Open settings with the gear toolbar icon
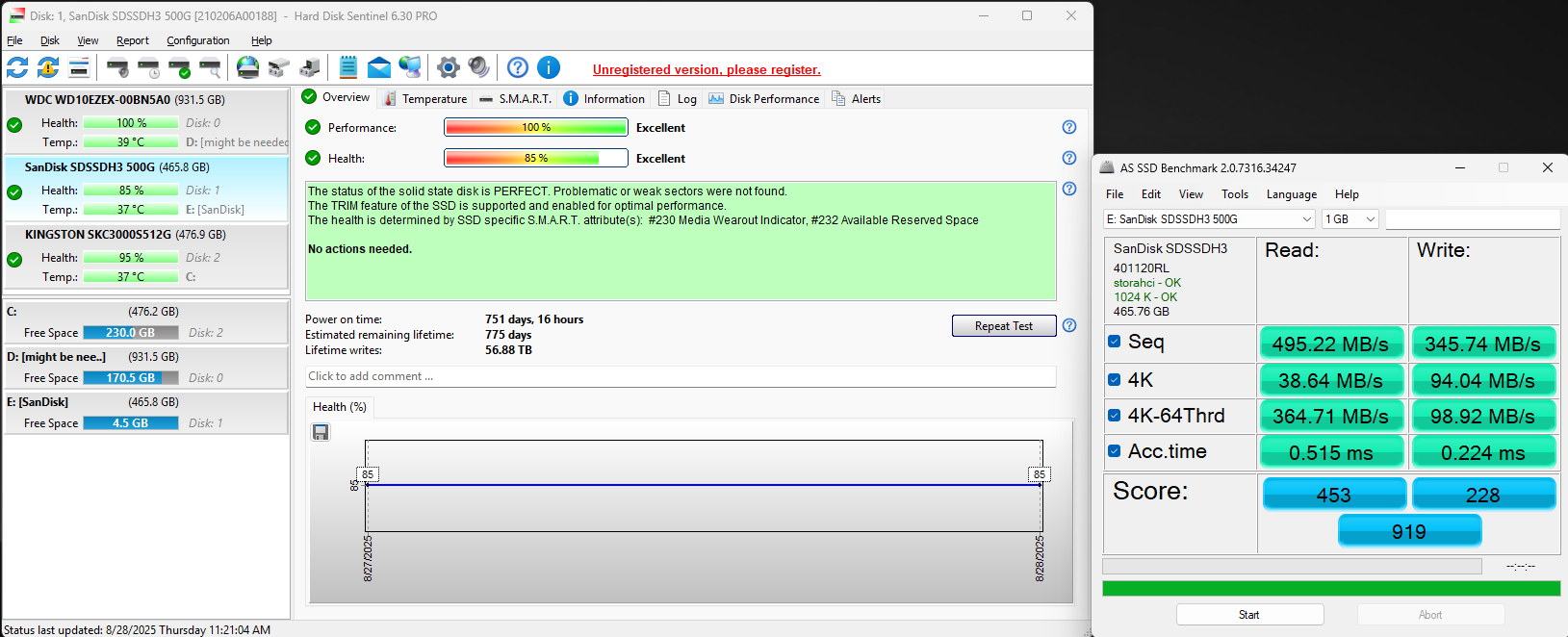Image resolution: width=1568 pixels, height=637 pixels. [x=449, y=67]
